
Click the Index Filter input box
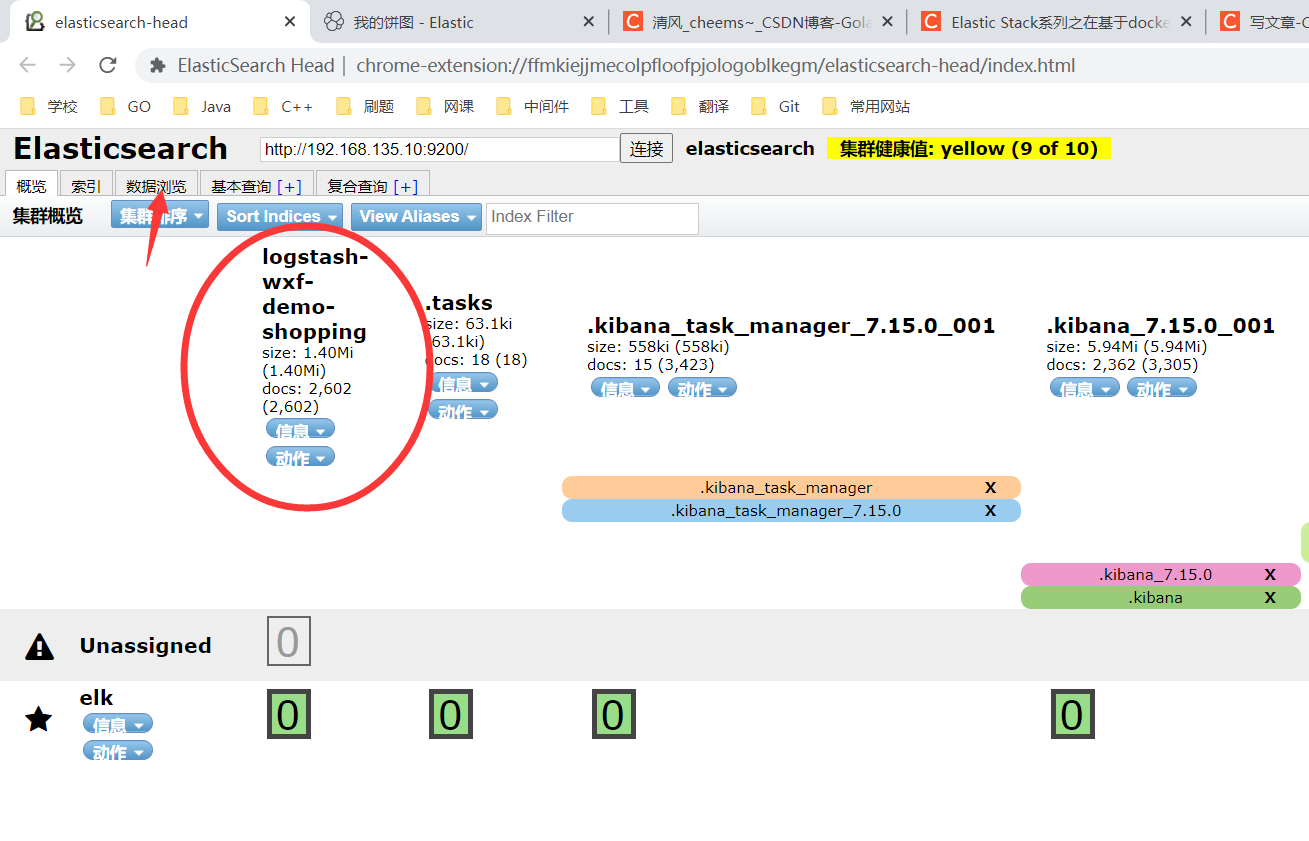coord(592,218)
